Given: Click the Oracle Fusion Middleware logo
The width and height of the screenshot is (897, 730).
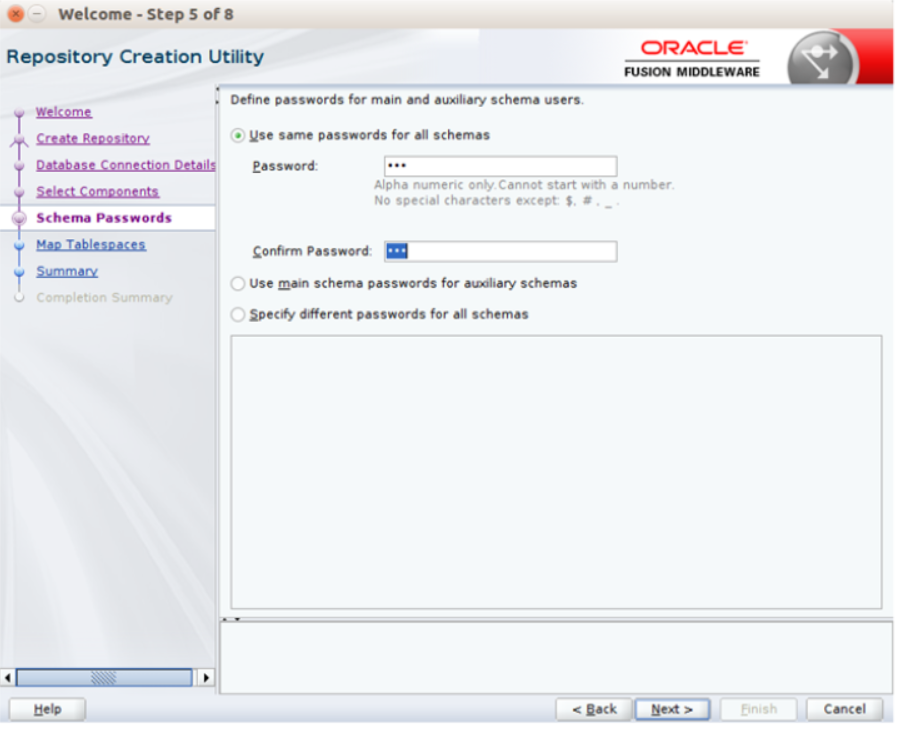Looking at the screenshot, I should 692,58.
